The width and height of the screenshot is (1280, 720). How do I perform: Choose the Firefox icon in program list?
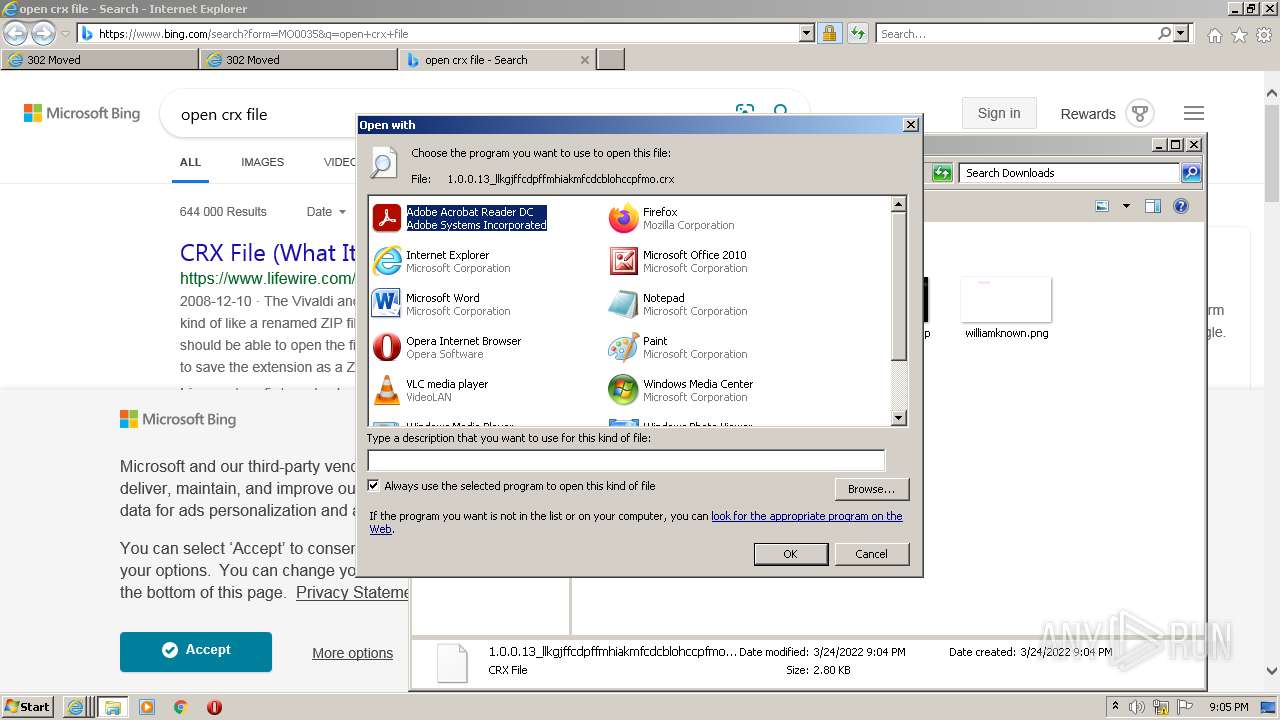pos(623,218)
